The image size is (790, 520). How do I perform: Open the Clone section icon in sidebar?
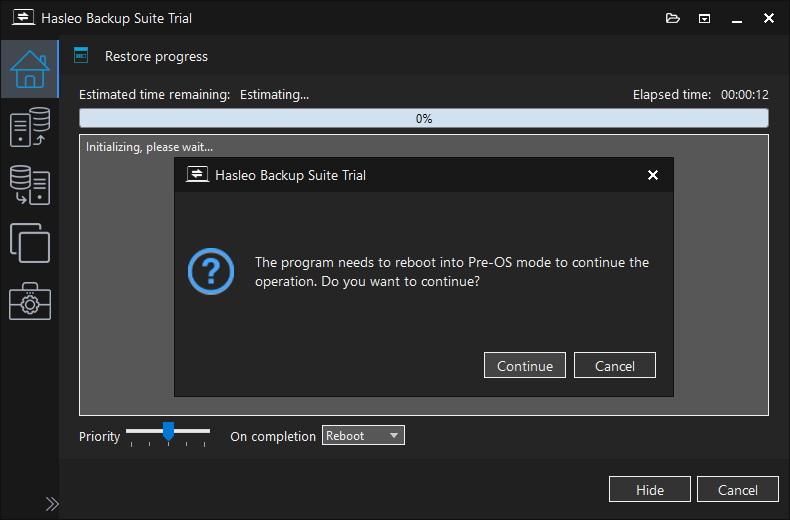[30, 243]
